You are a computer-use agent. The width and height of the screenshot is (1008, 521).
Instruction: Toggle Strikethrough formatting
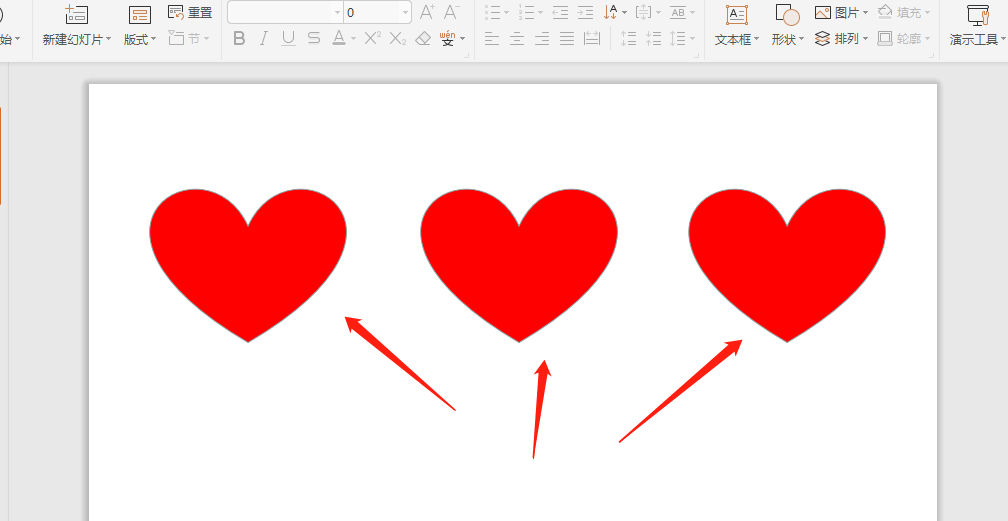[314, 39]
